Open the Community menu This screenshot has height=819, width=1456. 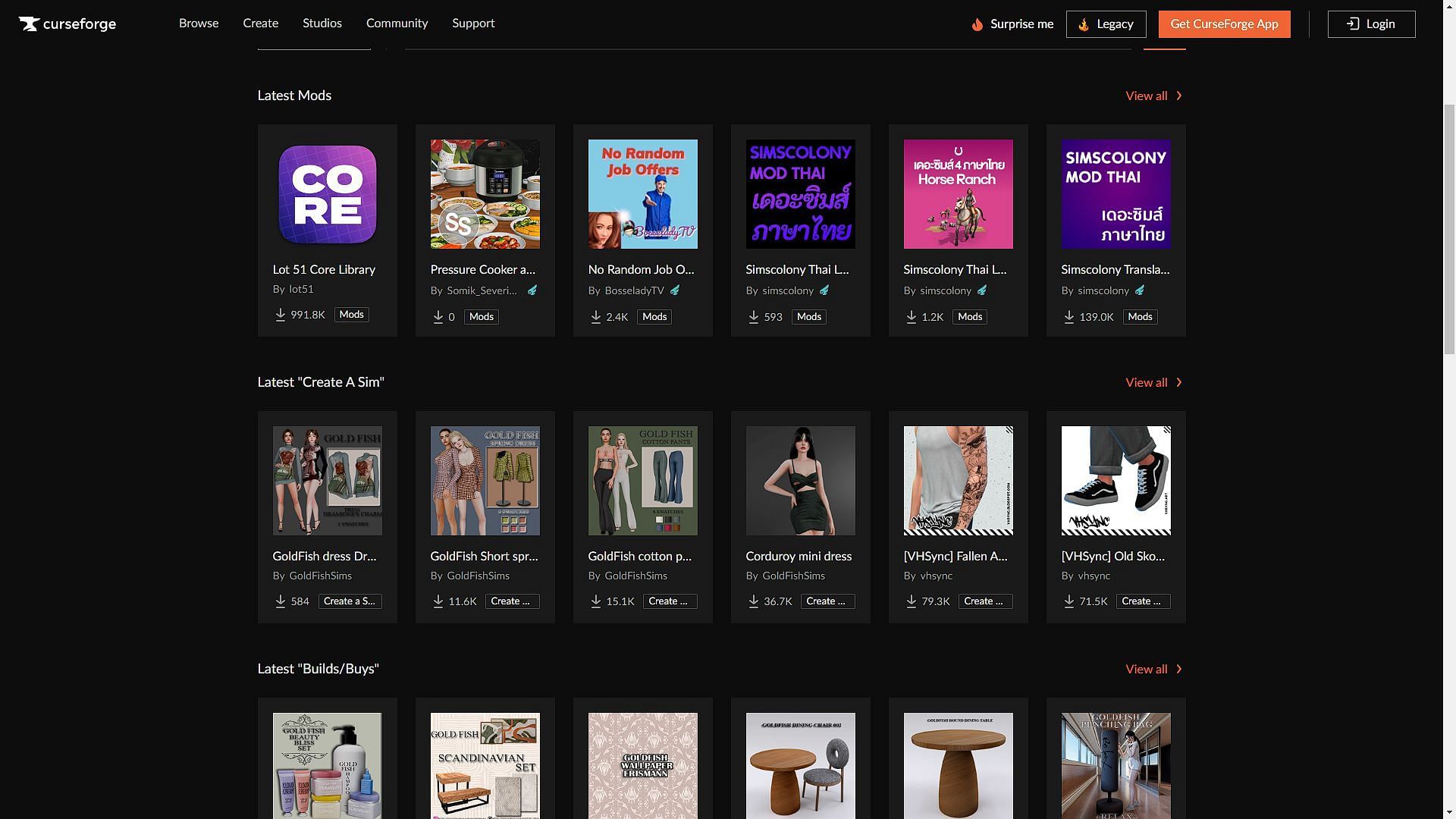click(397, 24)
